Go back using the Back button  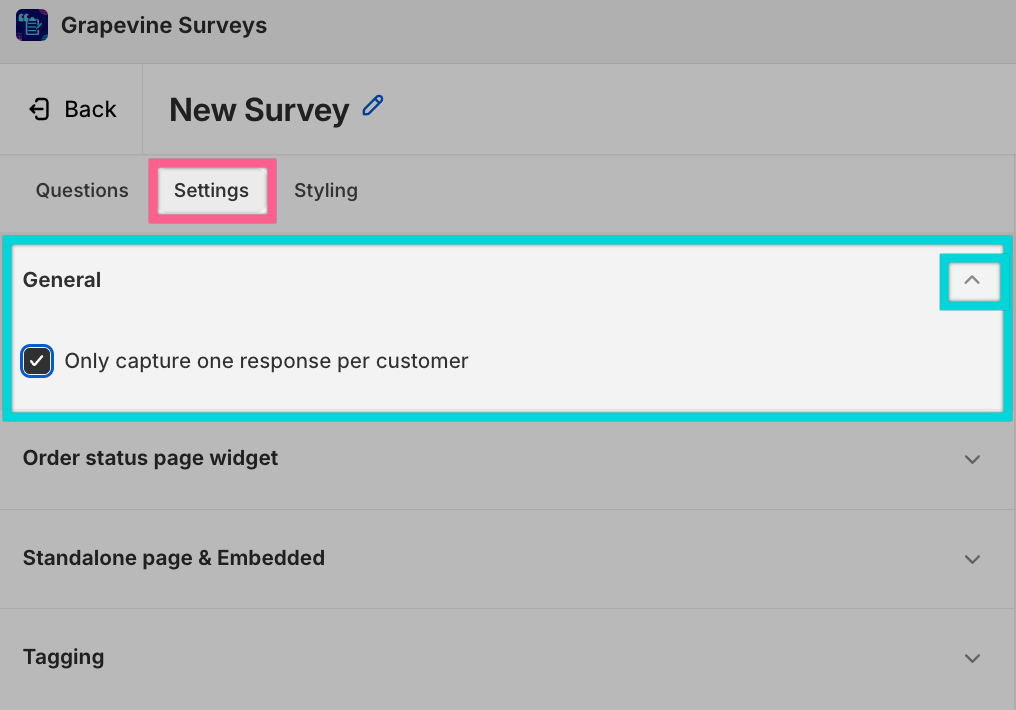pos(73,109)
